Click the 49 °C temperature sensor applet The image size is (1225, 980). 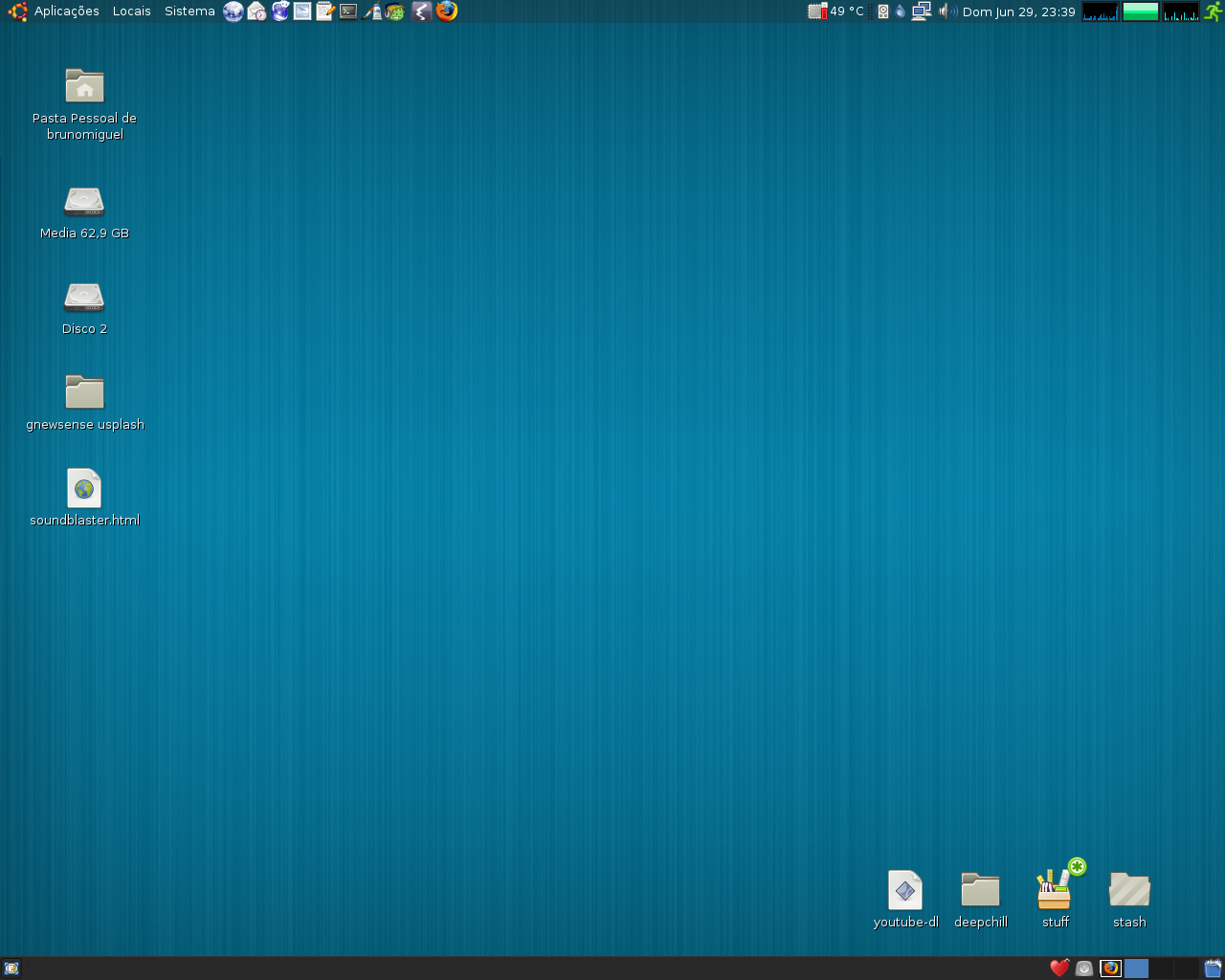pyautogui.click(x=836, y=11)
